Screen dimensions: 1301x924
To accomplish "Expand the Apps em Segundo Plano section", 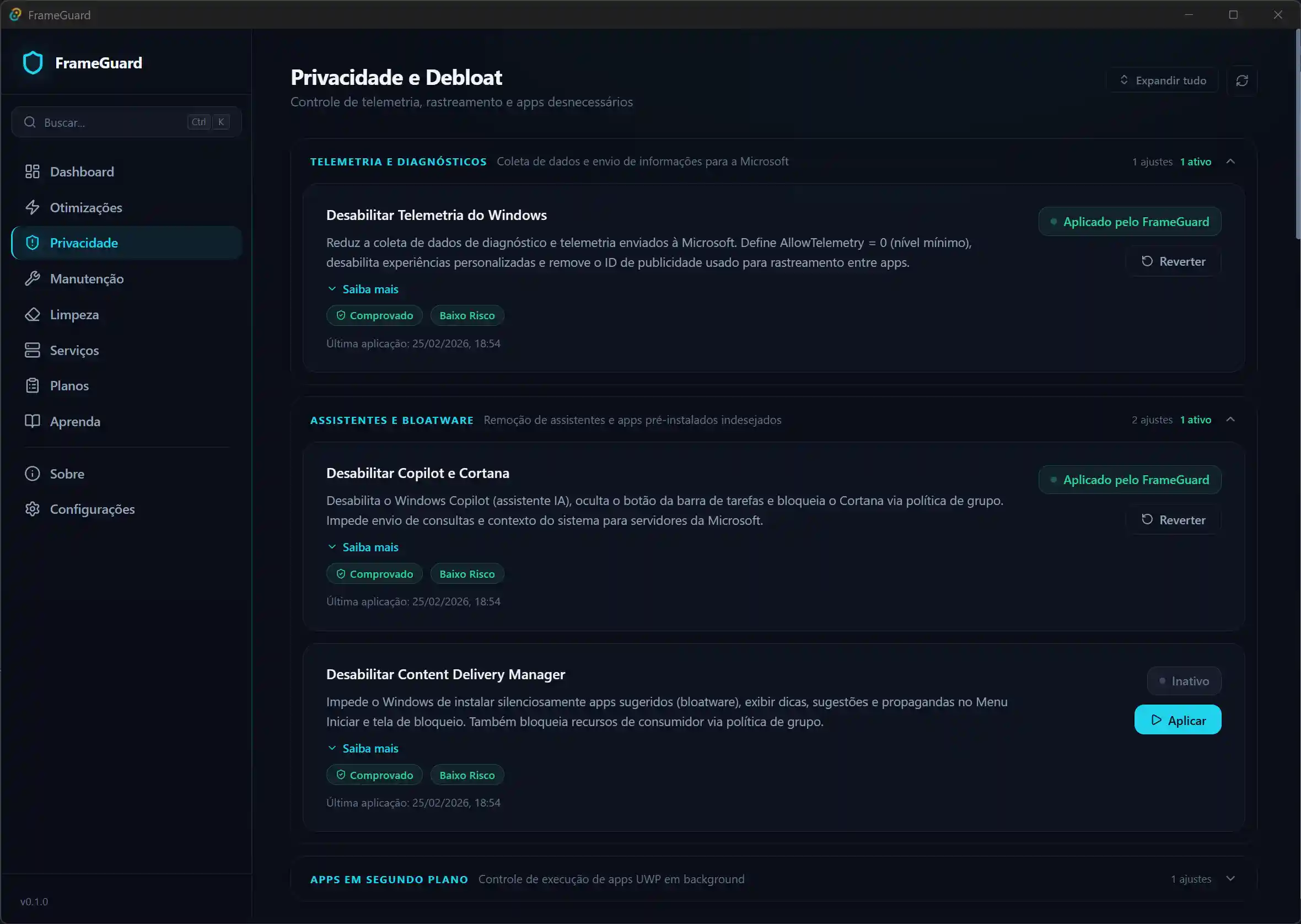I will [x=1230, y=879].
